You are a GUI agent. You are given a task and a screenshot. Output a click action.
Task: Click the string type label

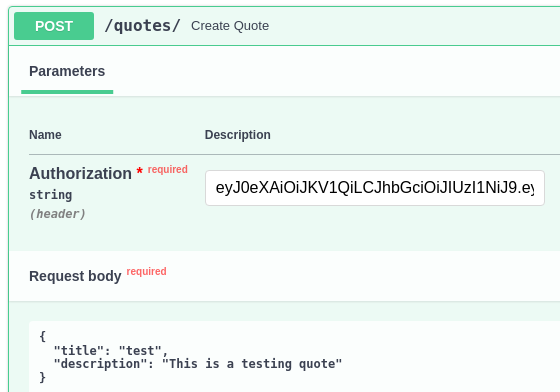(51, 195)
